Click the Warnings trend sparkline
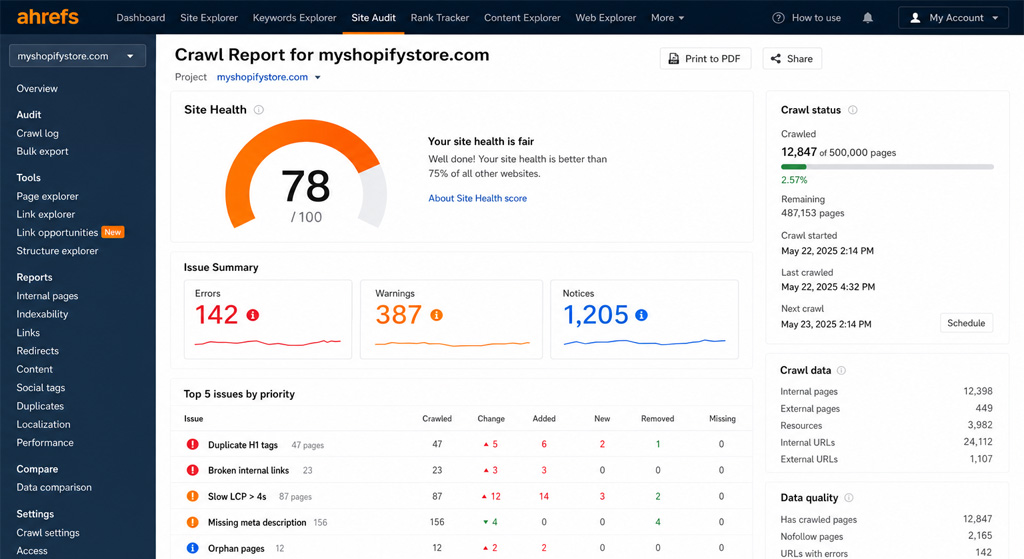Screen dimensions: 1024x559 [452, 343]
